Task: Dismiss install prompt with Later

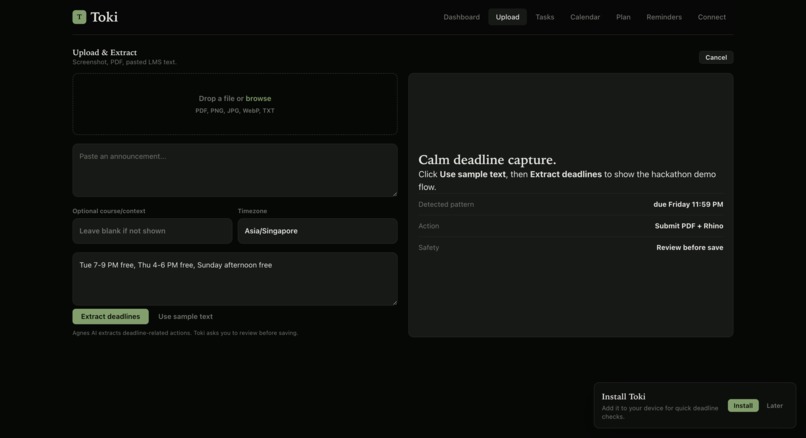Action: [774, 406]
